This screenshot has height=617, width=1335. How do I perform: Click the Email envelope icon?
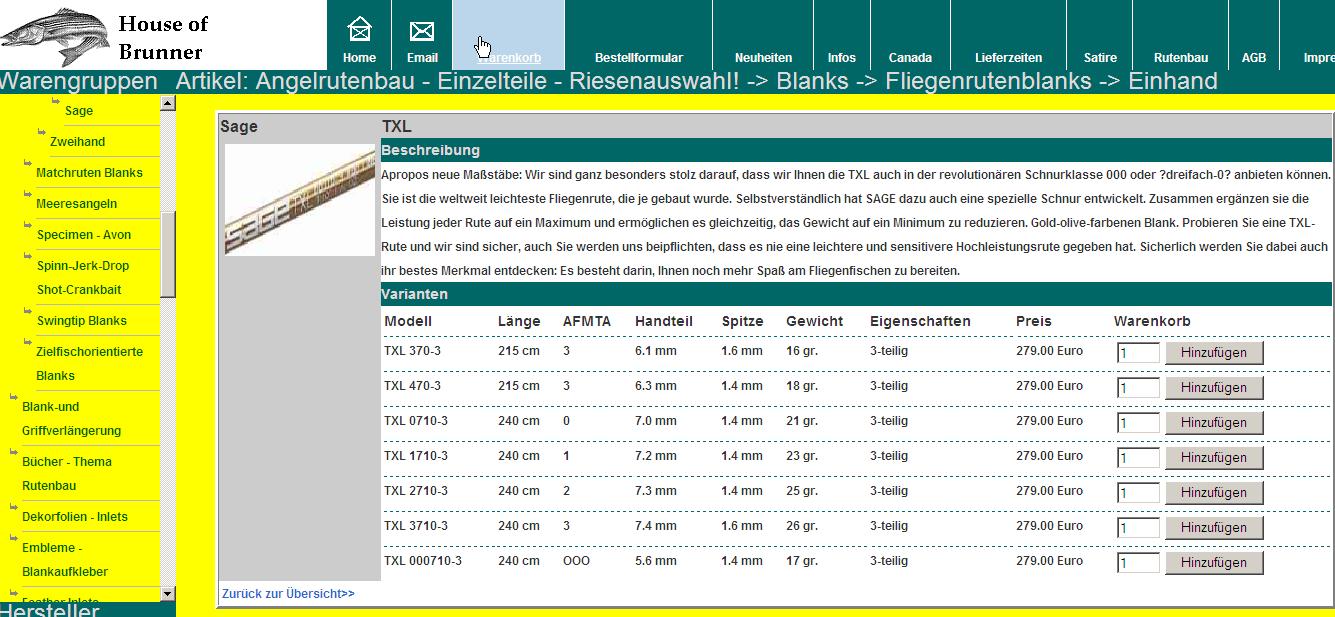pyautogui.click(x=422, y=31)
